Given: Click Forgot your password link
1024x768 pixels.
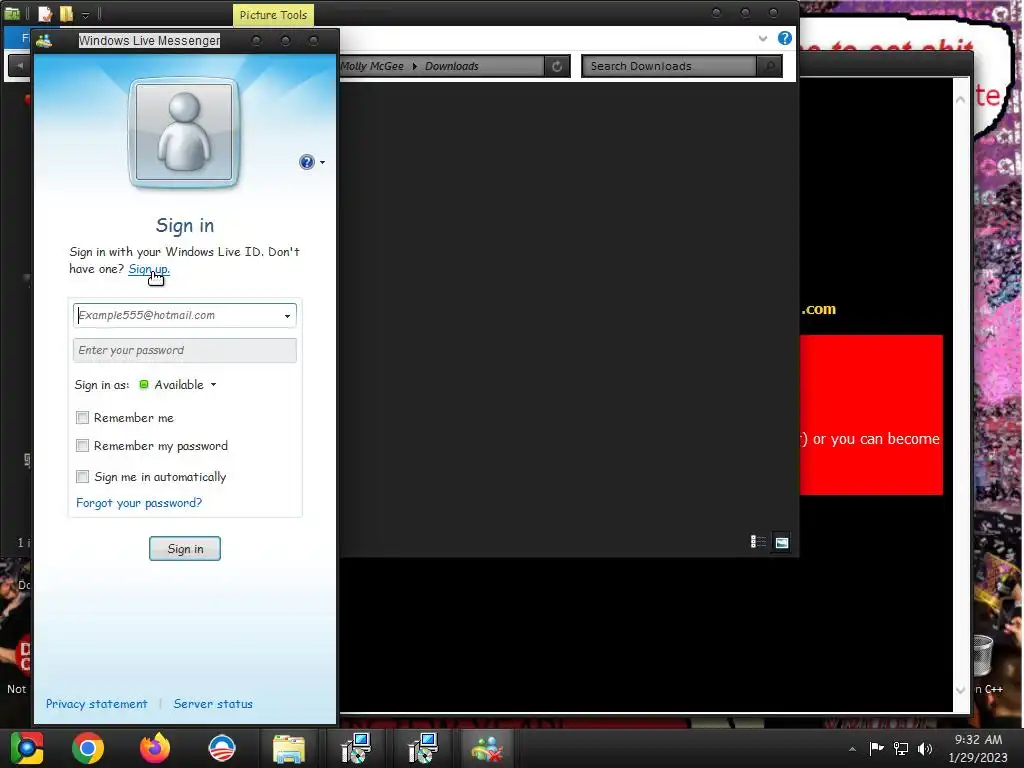Looking at the screenshot, I should (139, 503).
